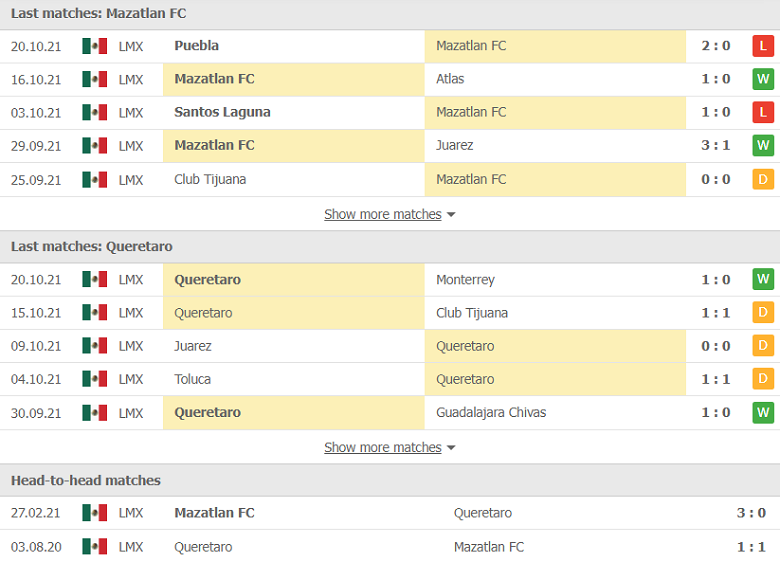
Task: Expand more matches under Queretaro section
Action: click(390, 448)
